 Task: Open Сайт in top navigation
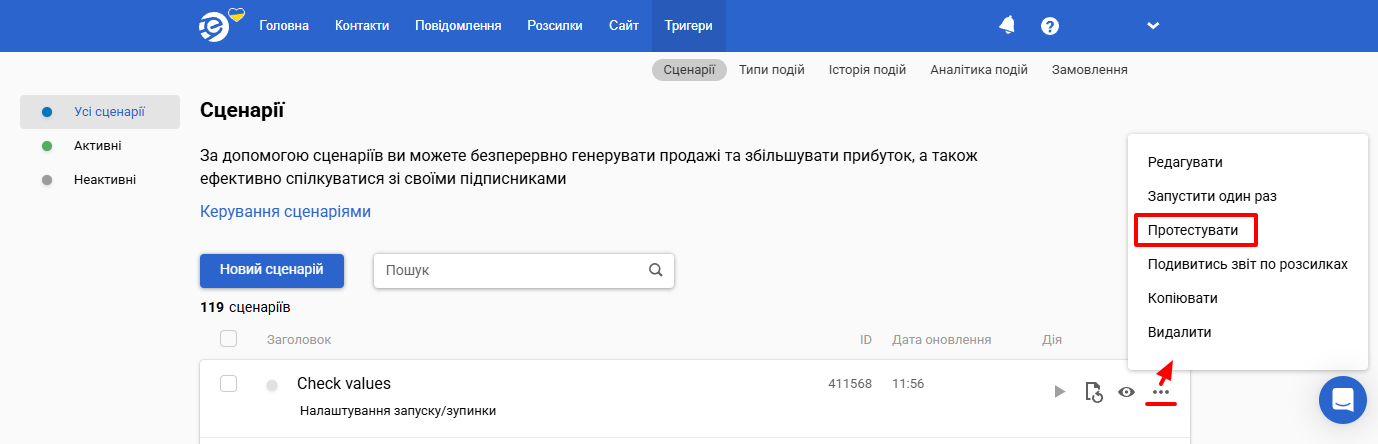point(624,26)
